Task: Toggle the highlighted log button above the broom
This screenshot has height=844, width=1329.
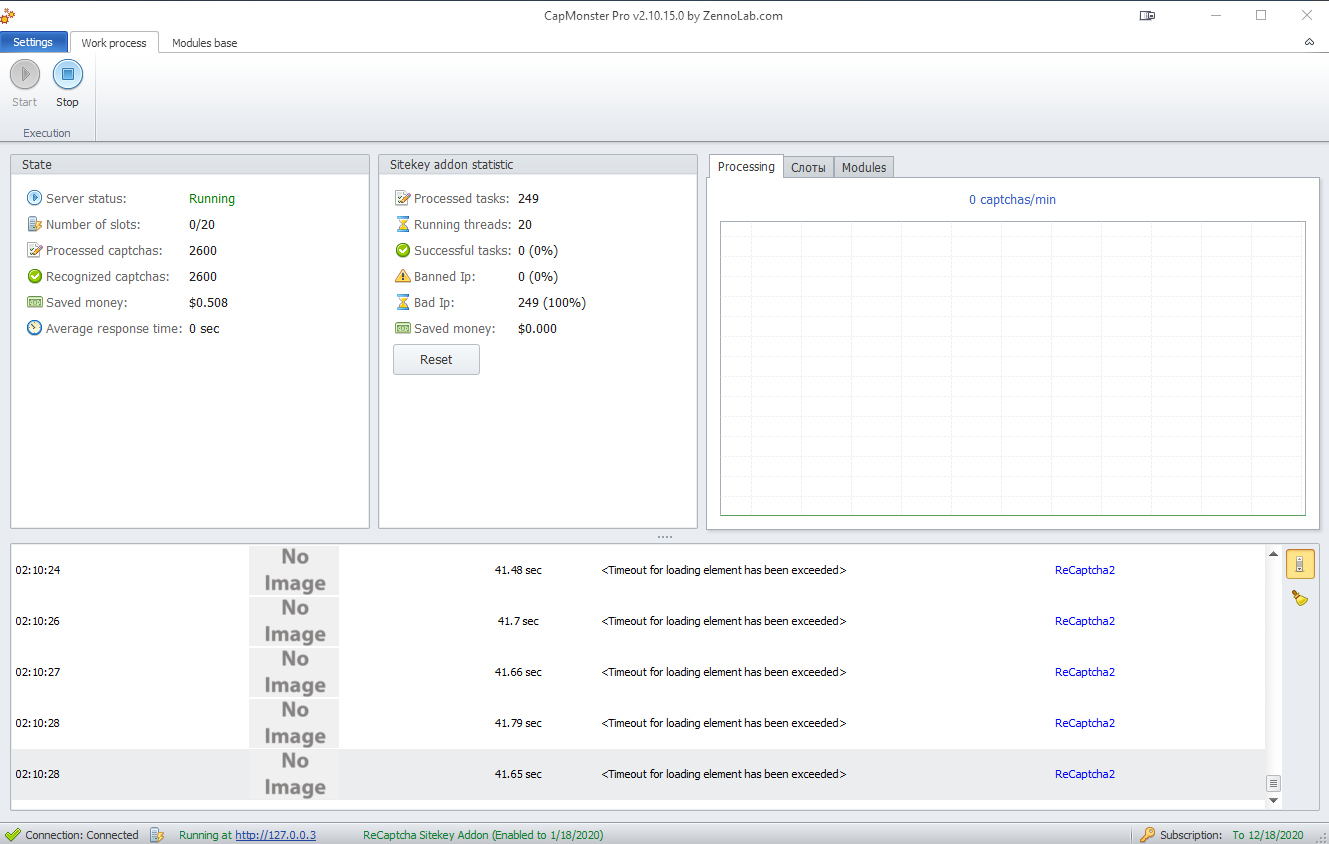Action: (x=1300, y=564)
